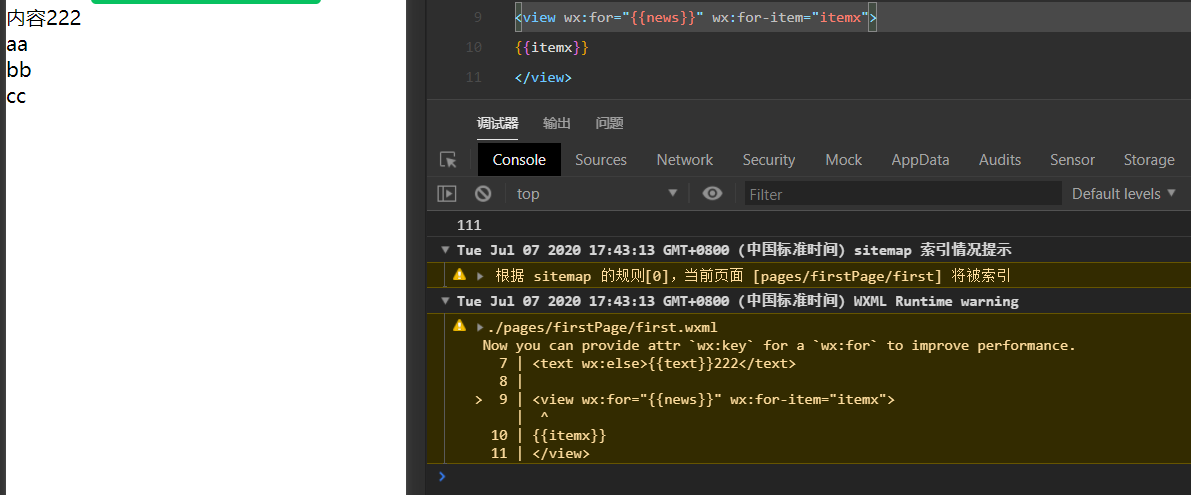Select the Console tab
Viewport: 1191px width, 495px height.
520,160
